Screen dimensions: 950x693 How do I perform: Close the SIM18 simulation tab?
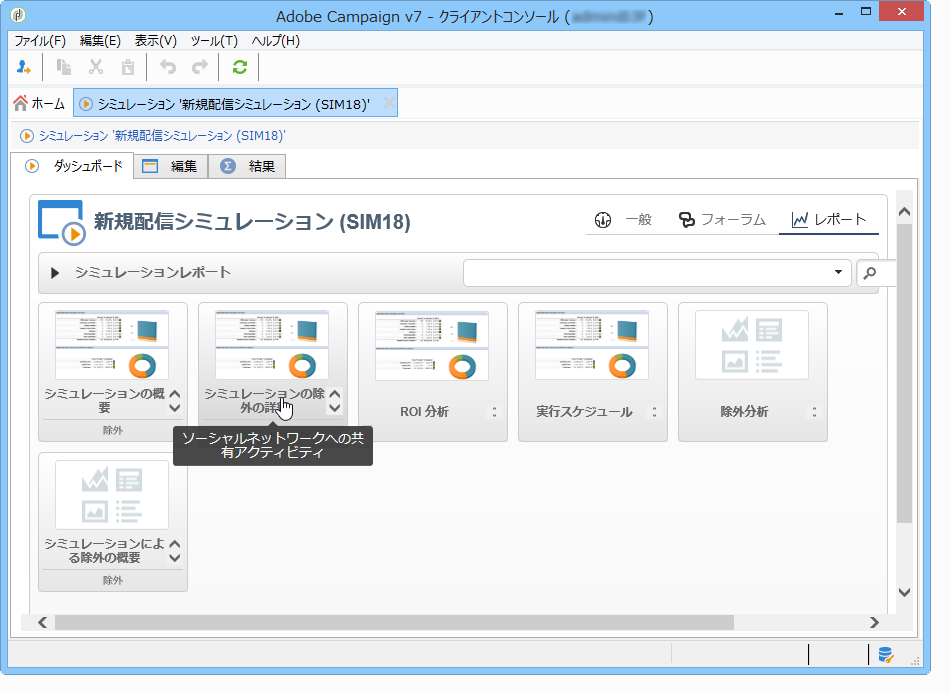click(x=389, y=104)
